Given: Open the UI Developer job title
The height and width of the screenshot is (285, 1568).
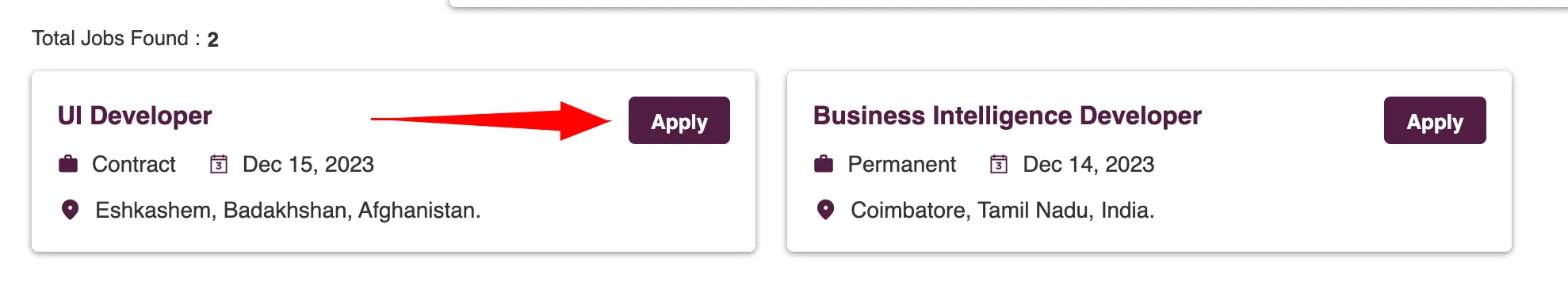Looking at the screenshot, I should tap(135, 116).
